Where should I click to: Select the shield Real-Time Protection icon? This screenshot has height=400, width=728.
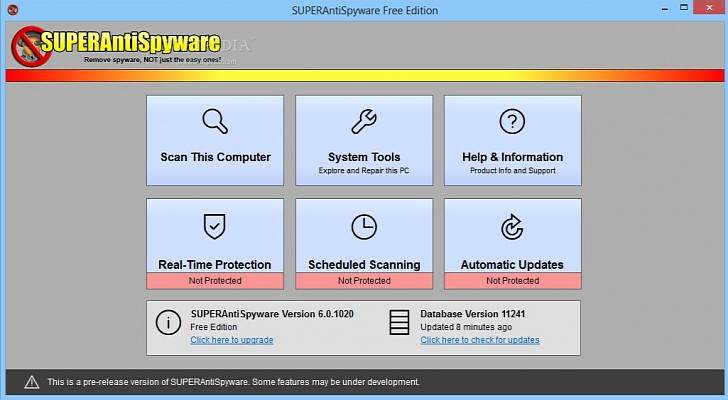[x=215, y=227]
